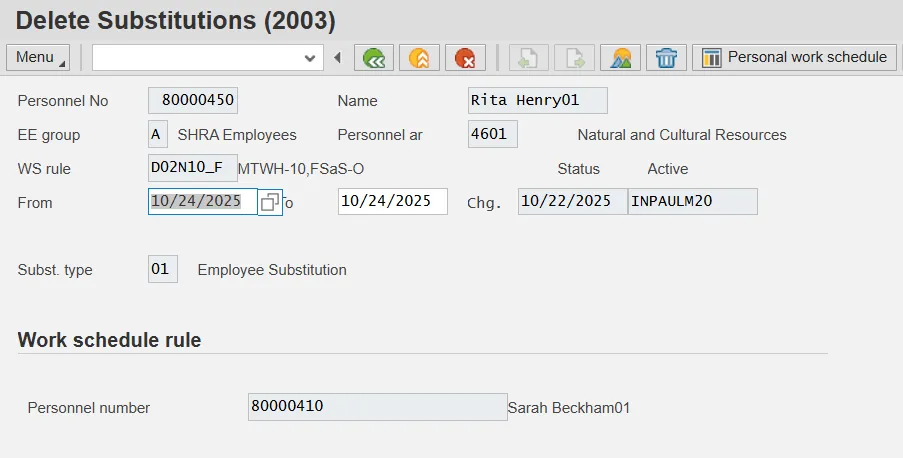Click the WS rule field D02N10_F

pyautogui.click(x=192, y=168)
